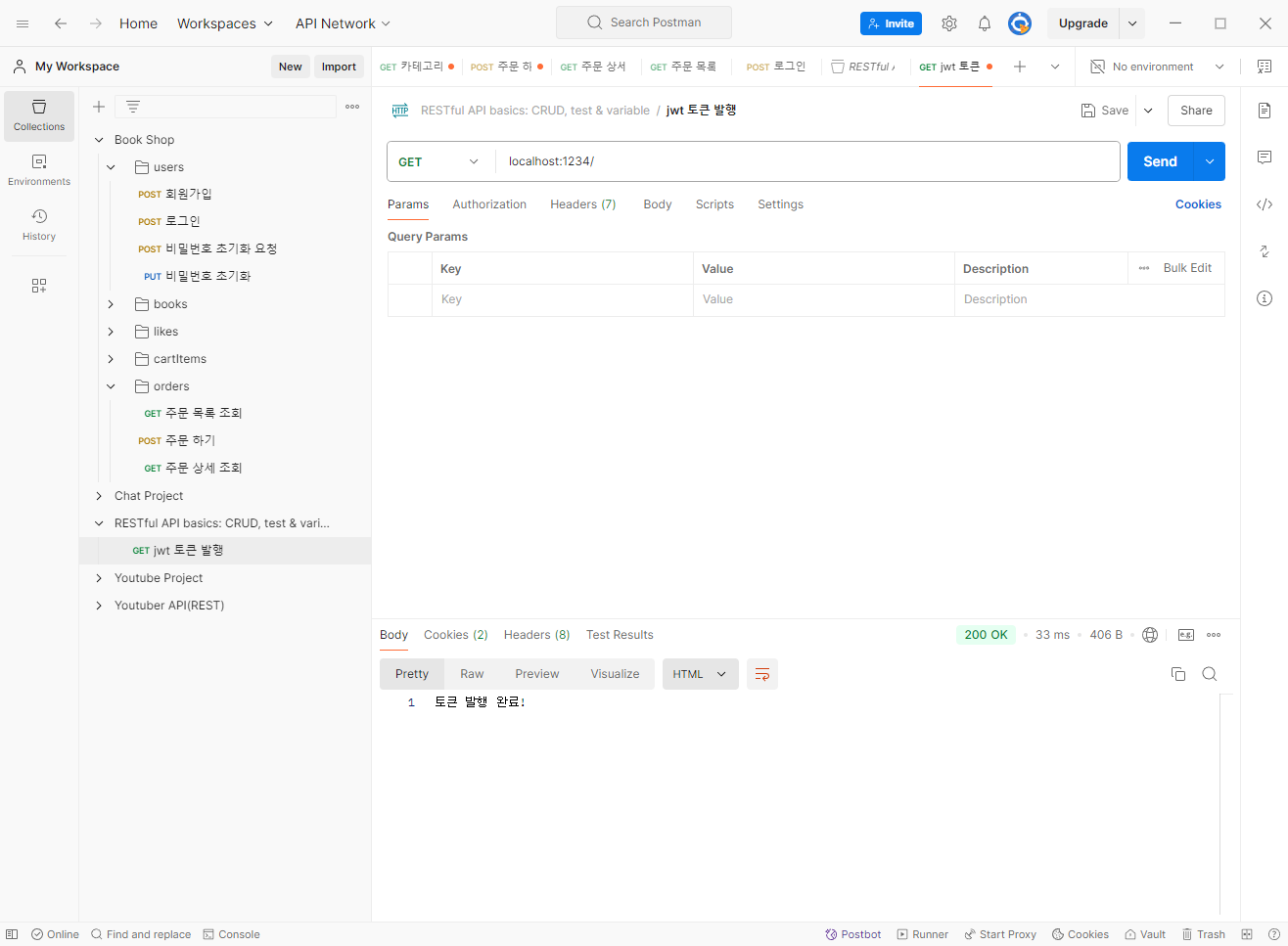Screen dimensions: 1288x946
Task: Copy the response body with copy icon
Action: point(1178,674)
